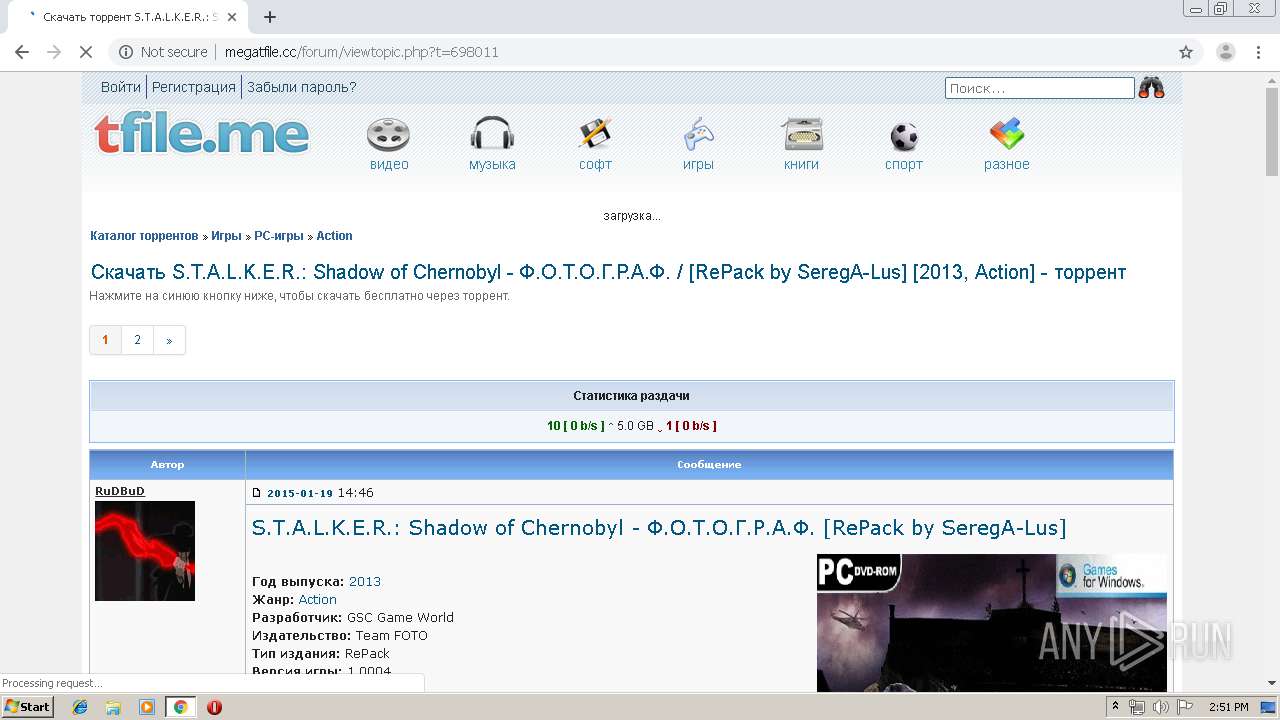The width and height of the screenshot is (1280, 720).
Task: Open Chrome profile avatar menu
Action: pyautogui.click(x=1225, y=52)
